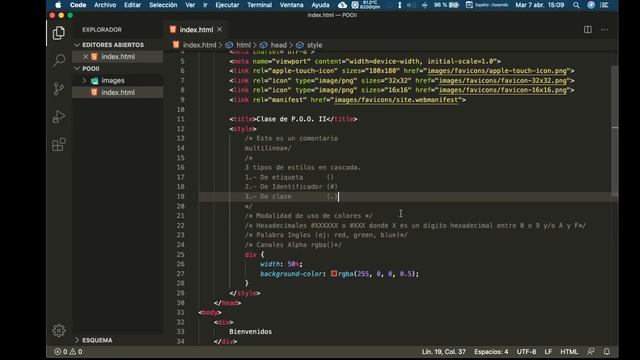Screen dimensions: 640x360
Task: Open errors and warnings in status bar
Action: tap(68, 351)
